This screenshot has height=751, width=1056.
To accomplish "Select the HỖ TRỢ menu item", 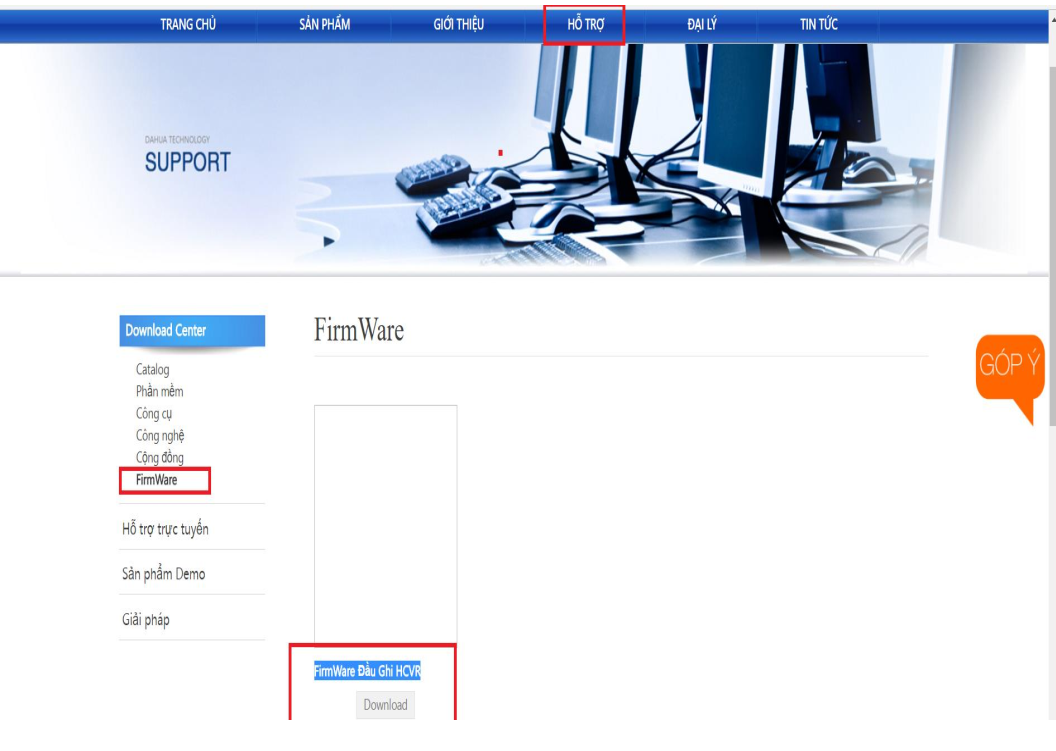I will pyautogui.click(x=585, y=25).
